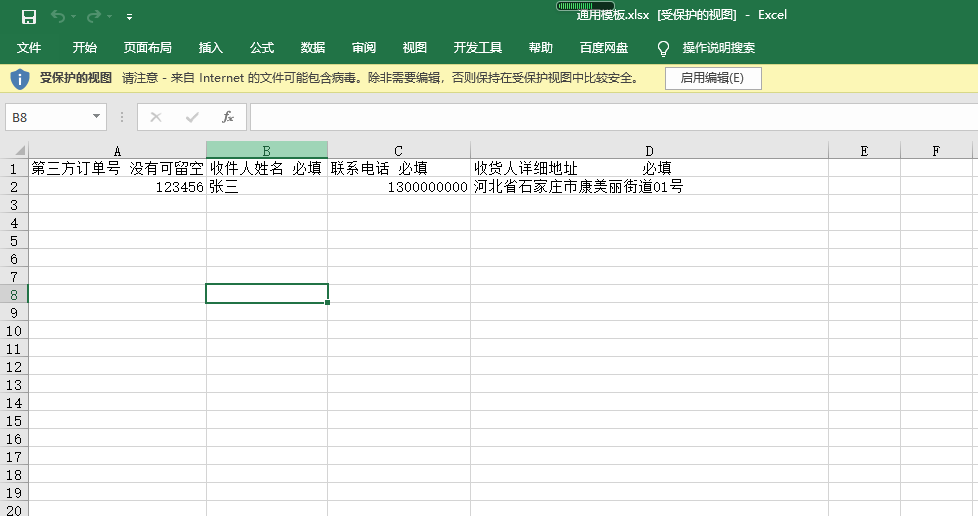The width and height of the screenshot is (978, 516).
Task: Click inside the formula bar input
Action: click(x=600, y=117)
